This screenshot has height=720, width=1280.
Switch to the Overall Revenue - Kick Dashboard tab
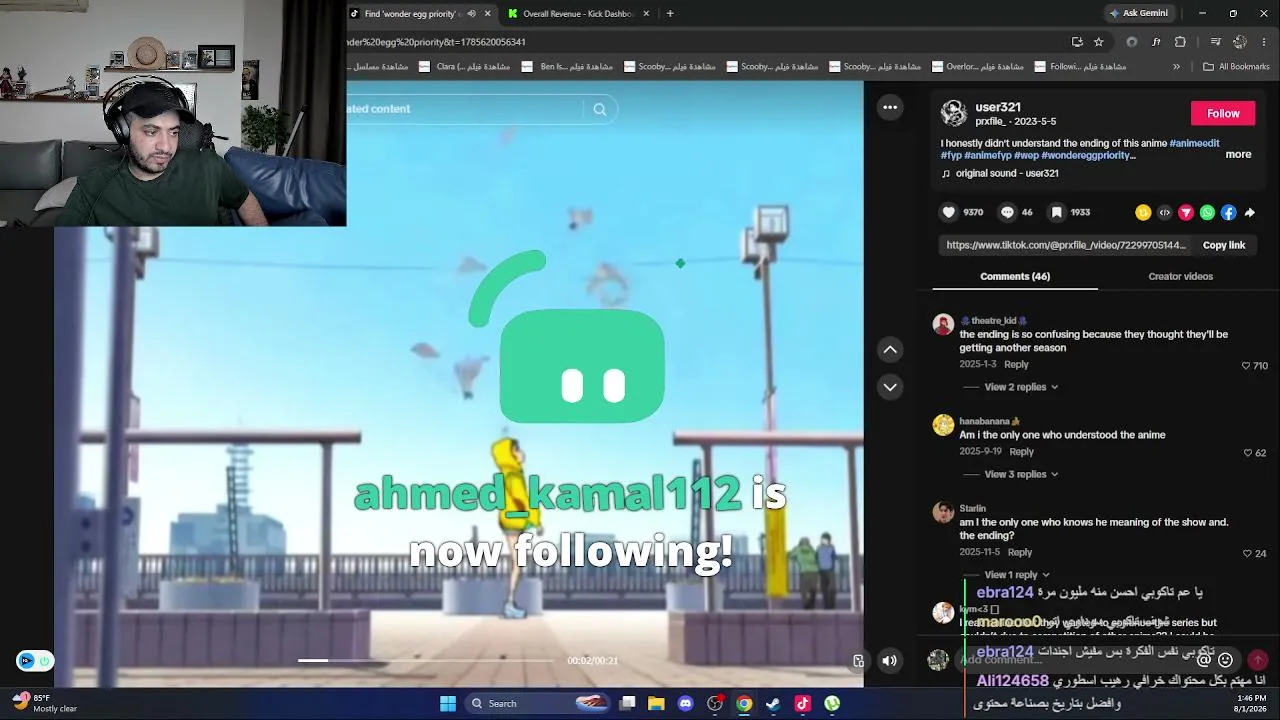[x=578, y=14]
